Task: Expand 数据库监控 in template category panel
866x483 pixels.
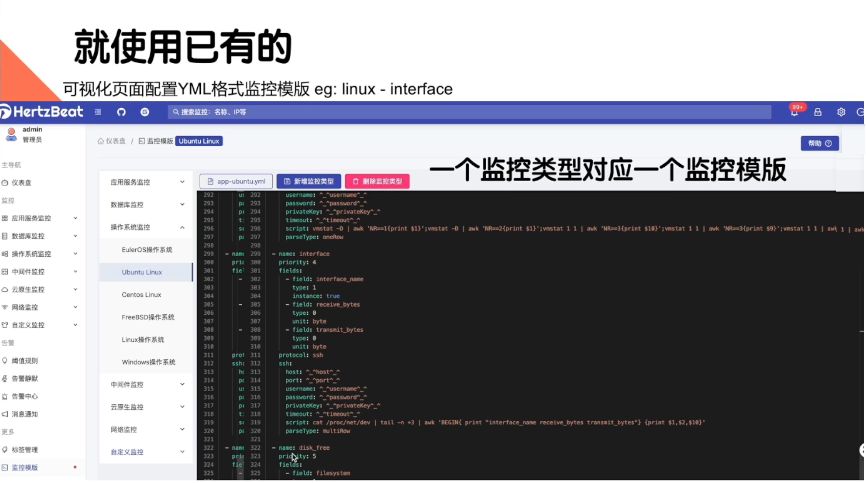Action: click(146, 205)
